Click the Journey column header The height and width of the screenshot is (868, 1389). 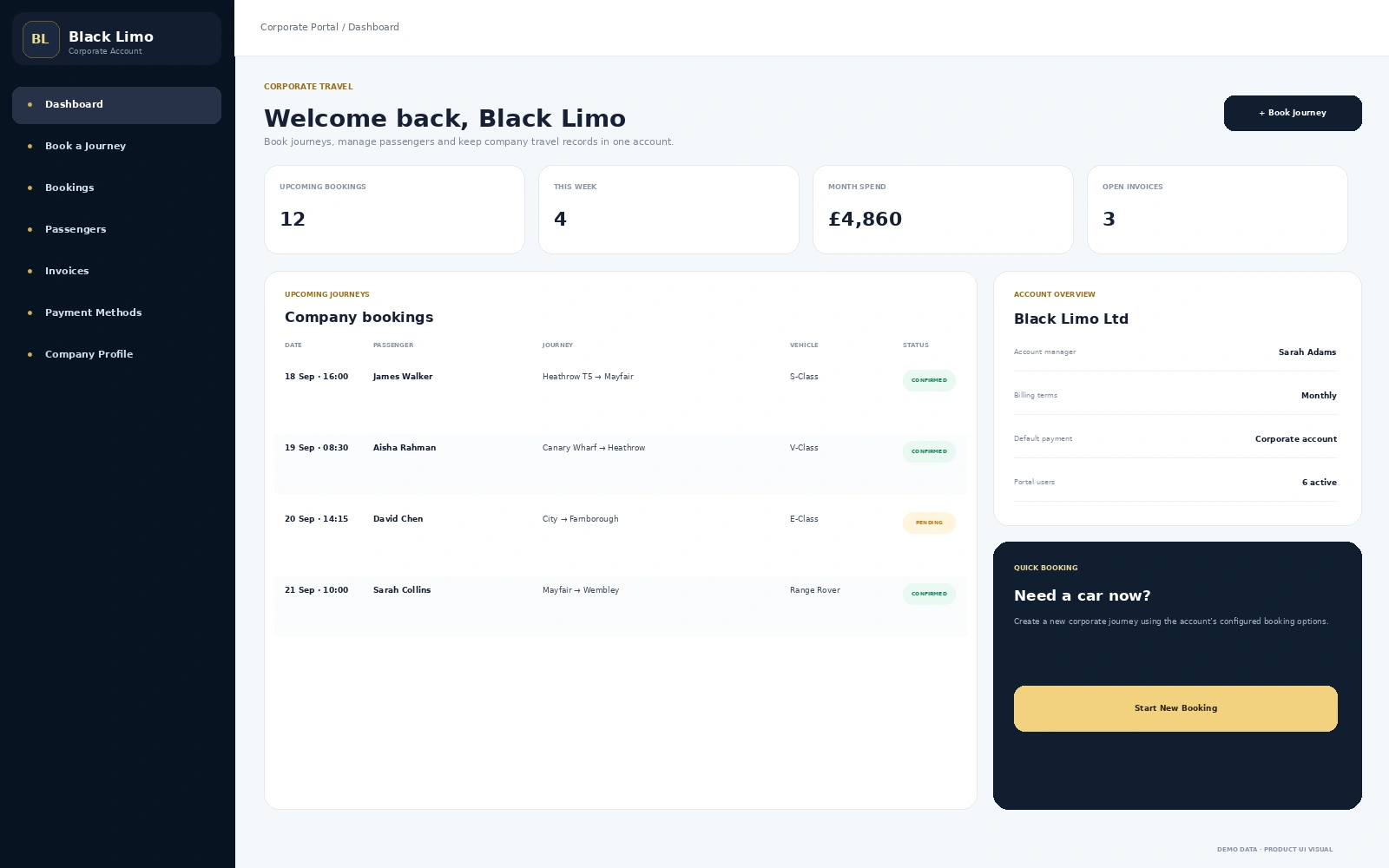click(557, 345)
